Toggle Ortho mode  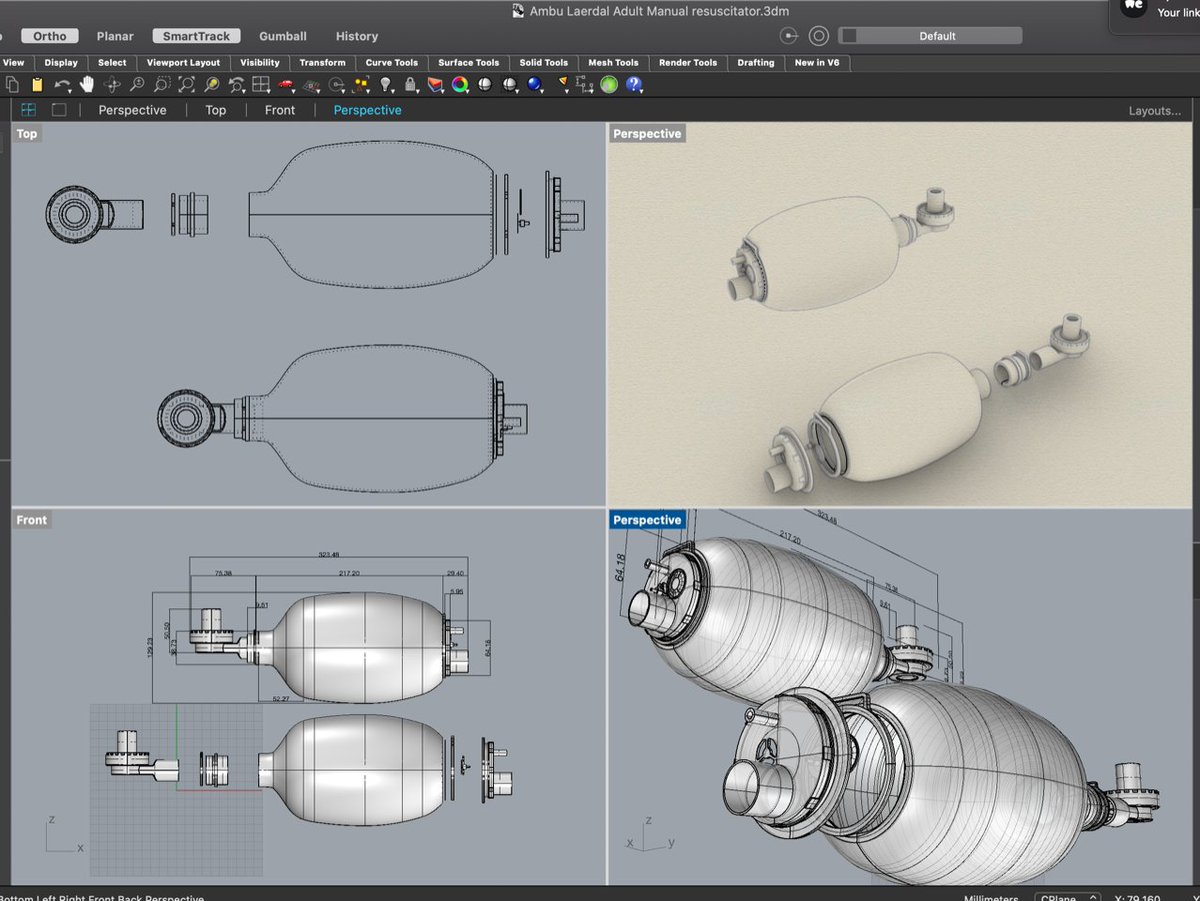(49, 36)
